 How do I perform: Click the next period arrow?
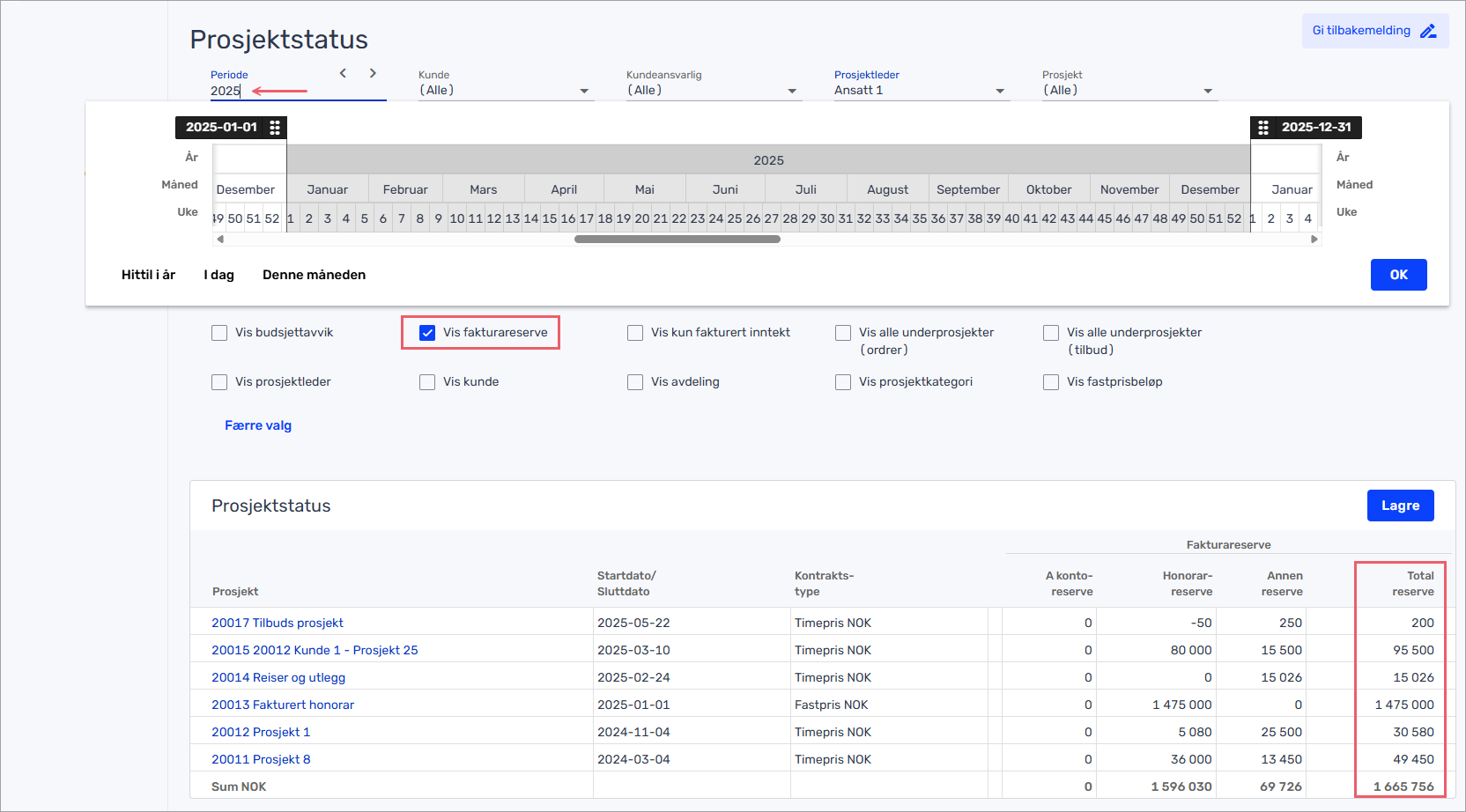click(373, 73)
